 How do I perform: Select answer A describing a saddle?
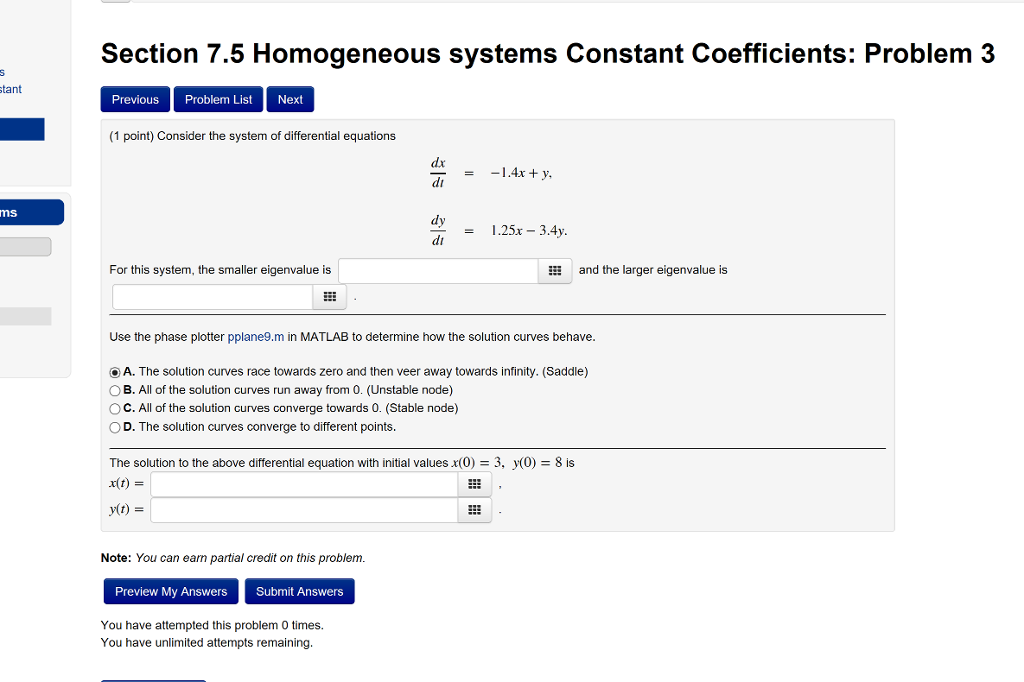coord(115,372)
